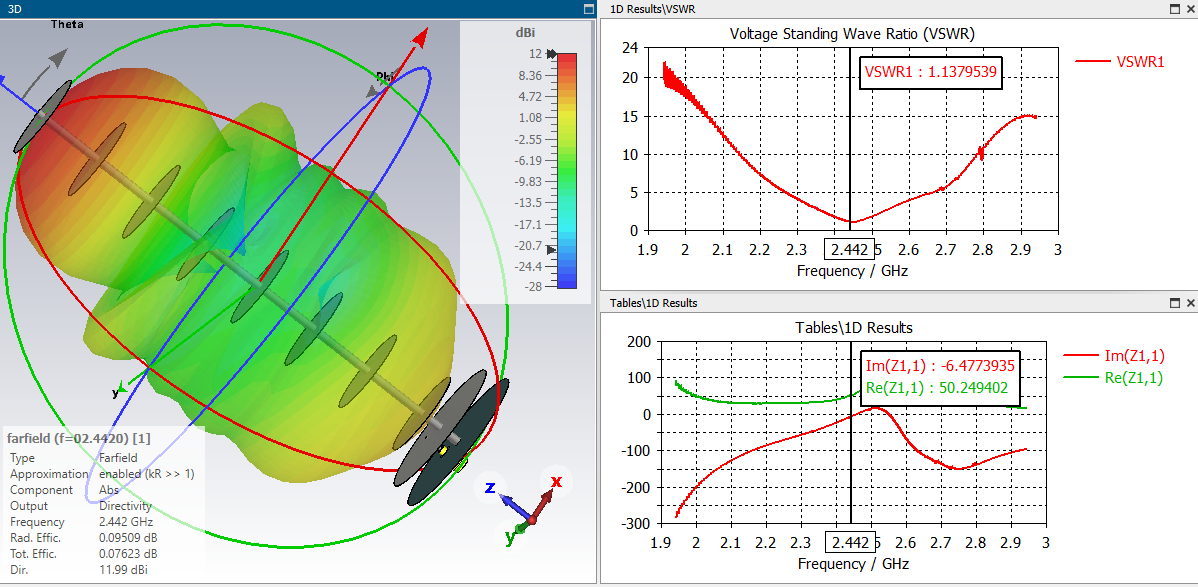Click the Phi label in 3D view
The width and height of the screenshot is (1198, 587).
click(386, 76)
